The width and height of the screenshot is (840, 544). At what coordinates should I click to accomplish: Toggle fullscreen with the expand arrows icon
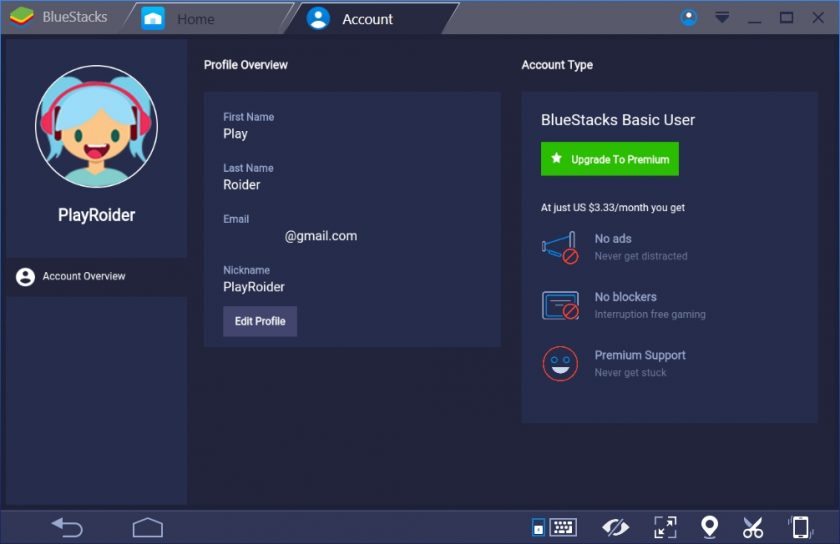(x=665, y=527)
